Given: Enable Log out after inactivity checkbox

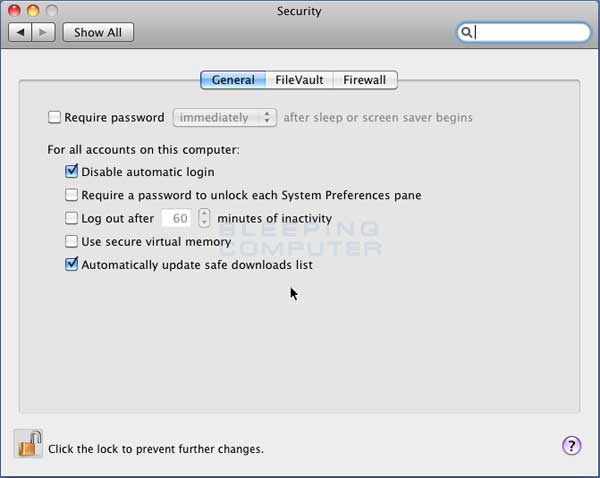Looking at the screenshot, I should [71, 218].
